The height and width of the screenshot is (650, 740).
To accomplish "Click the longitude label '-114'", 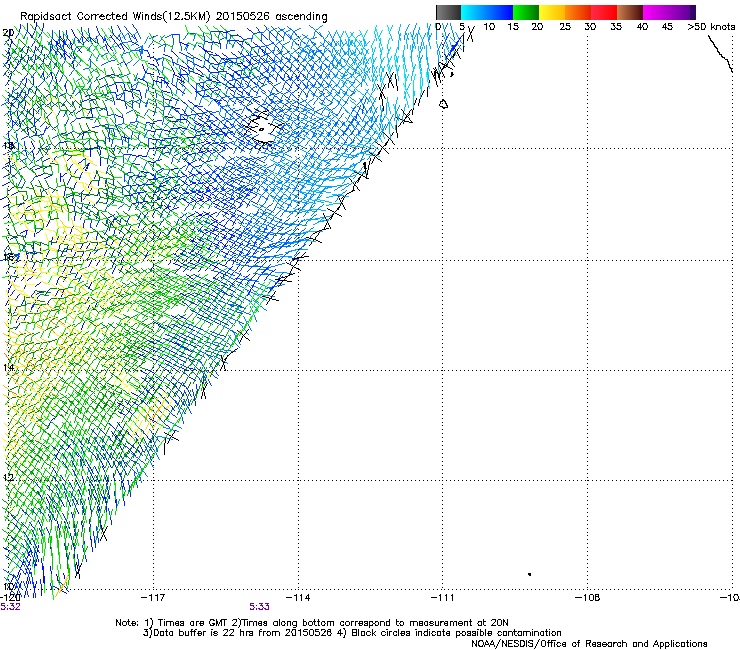I will tap(298, 598).
